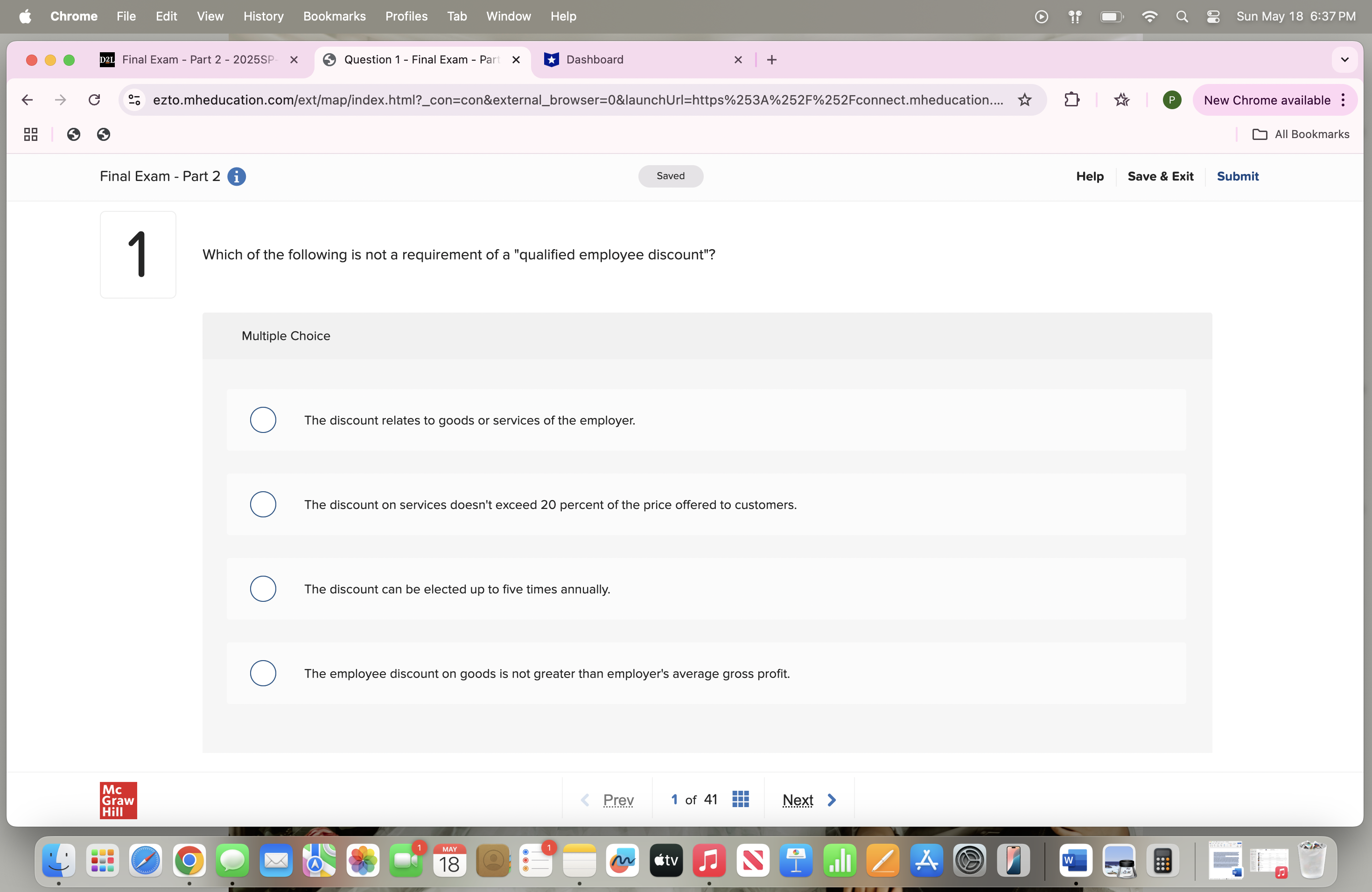Open the question navigator grid icon
The height and width of the screenshot is (892, 1372).
740,799
